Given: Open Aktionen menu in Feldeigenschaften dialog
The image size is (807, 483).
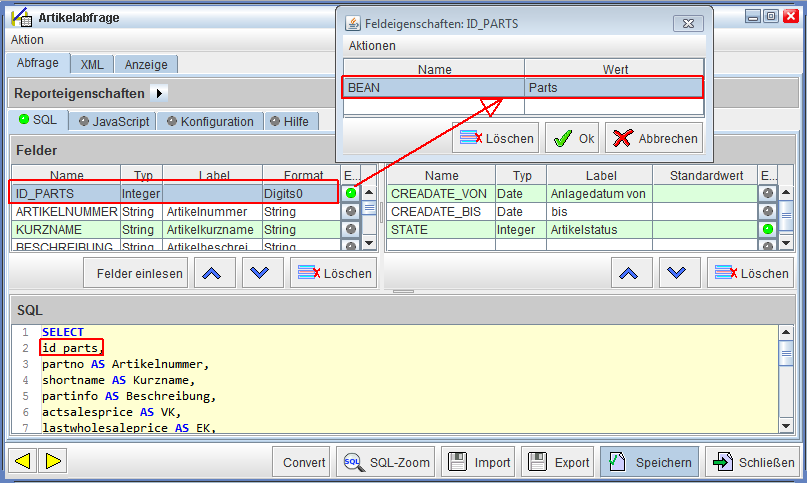Looking at the screenshot, I should (372, 46).
